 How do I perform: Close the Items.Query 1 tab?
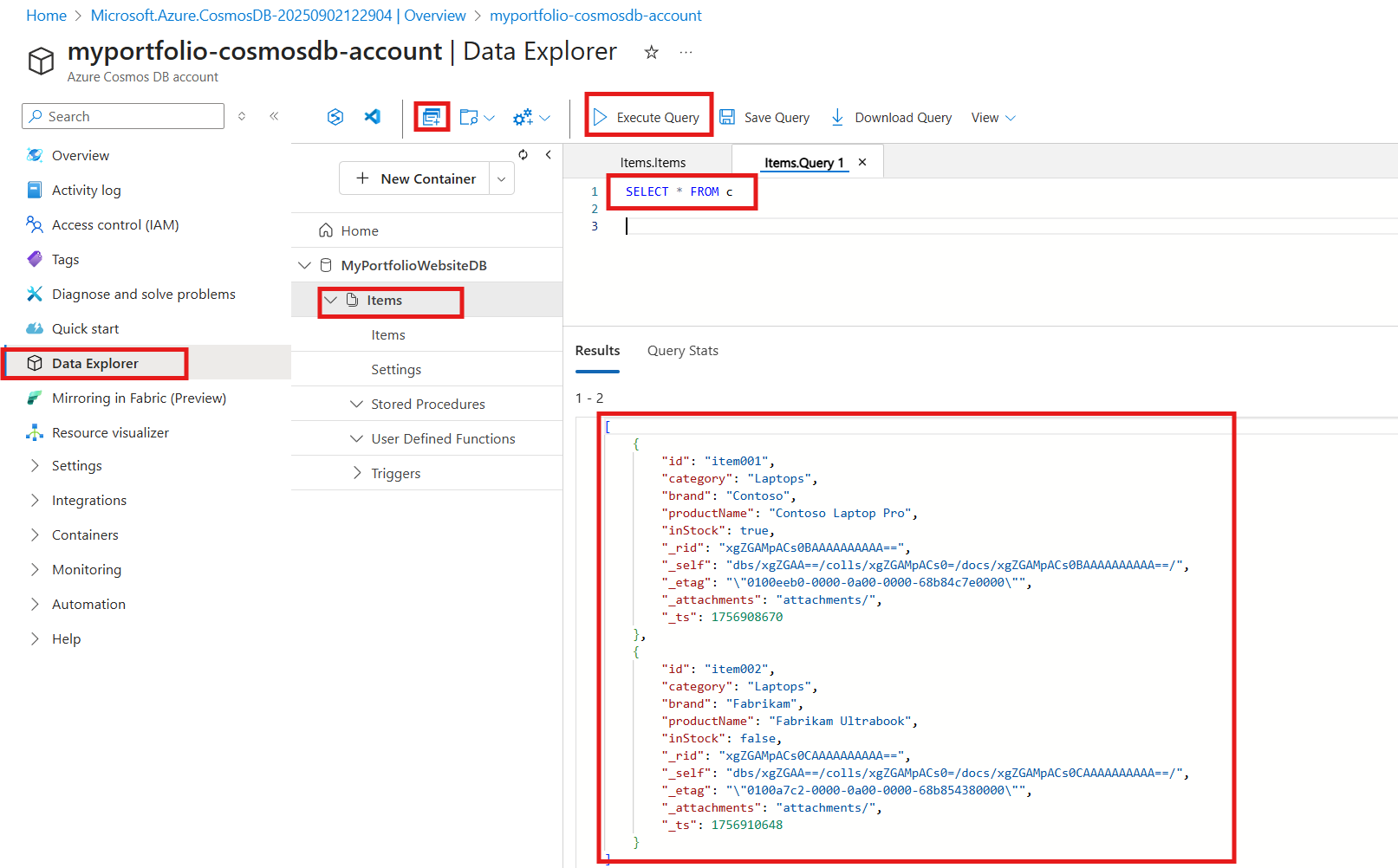(862, 161)
